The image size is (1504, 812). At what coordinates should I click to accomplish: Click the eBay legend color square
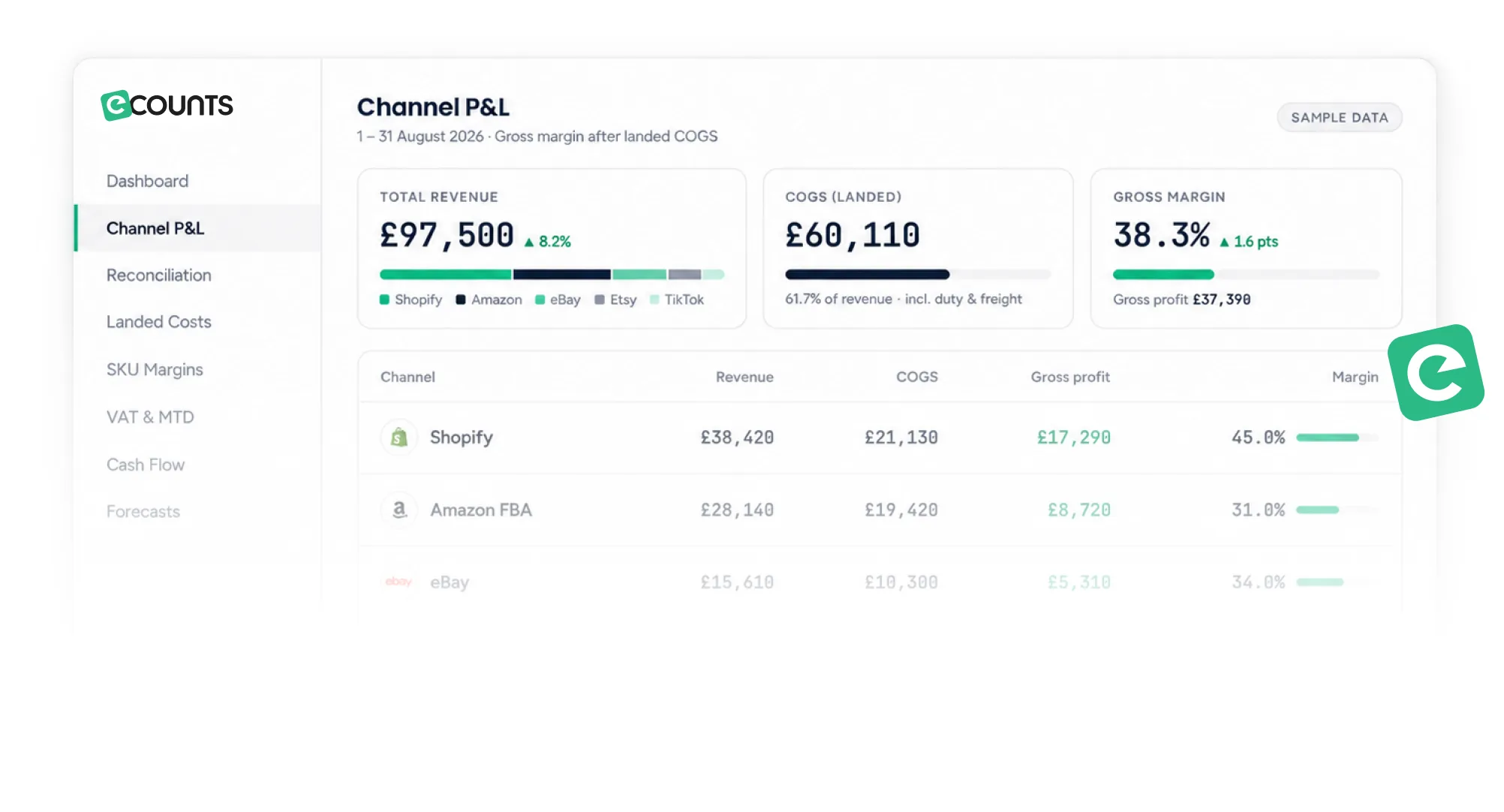tap(540, 299)
